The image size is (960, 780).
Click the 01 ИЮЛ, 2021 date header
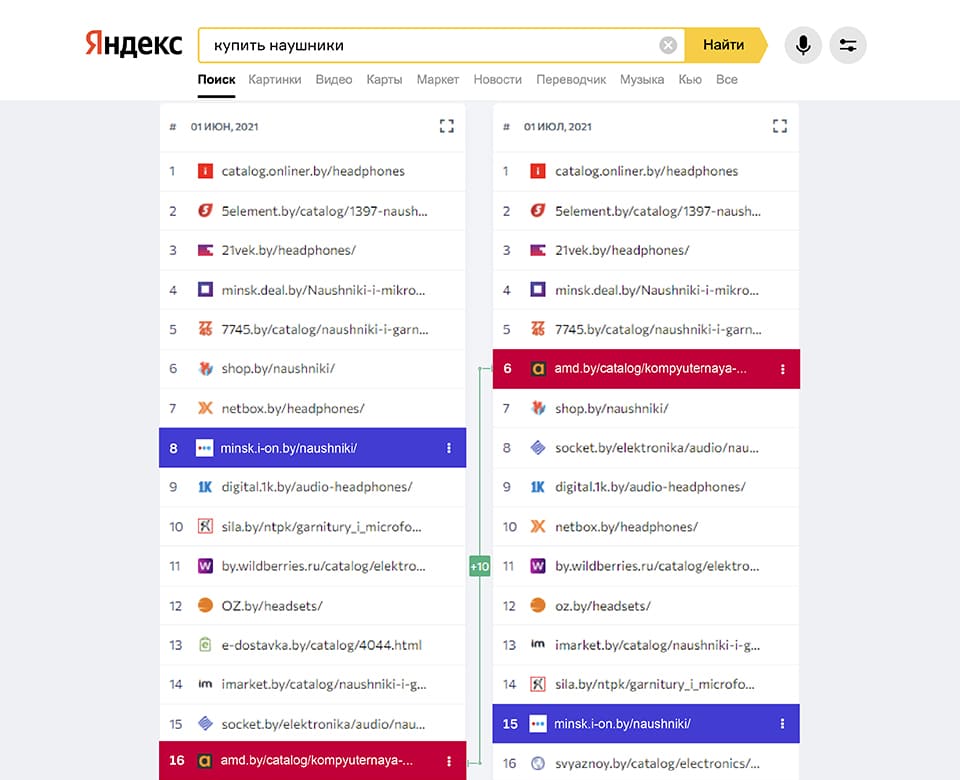[558, 127]
